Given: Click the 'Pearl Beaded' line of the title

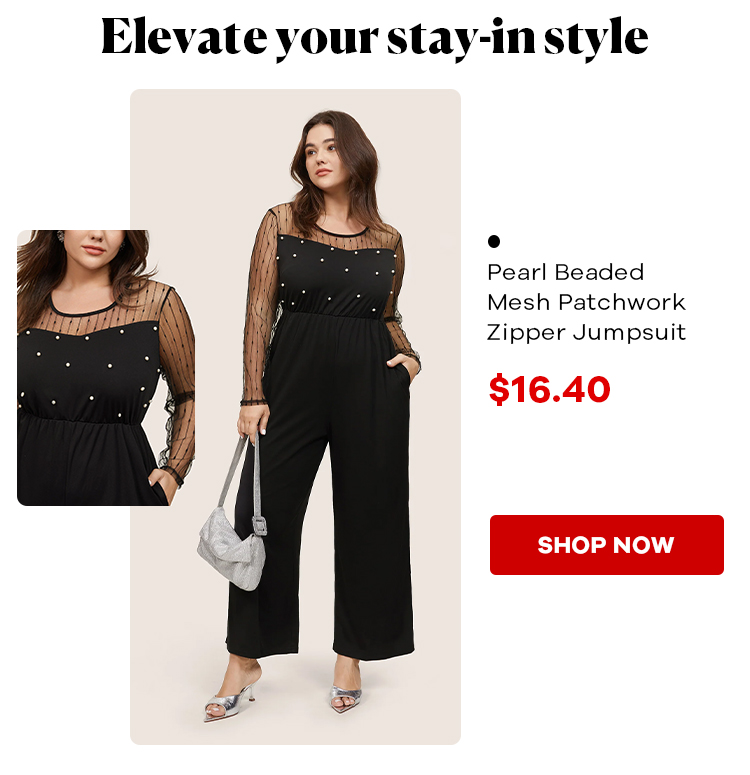Looking at the screenshot, I should 566,272.
